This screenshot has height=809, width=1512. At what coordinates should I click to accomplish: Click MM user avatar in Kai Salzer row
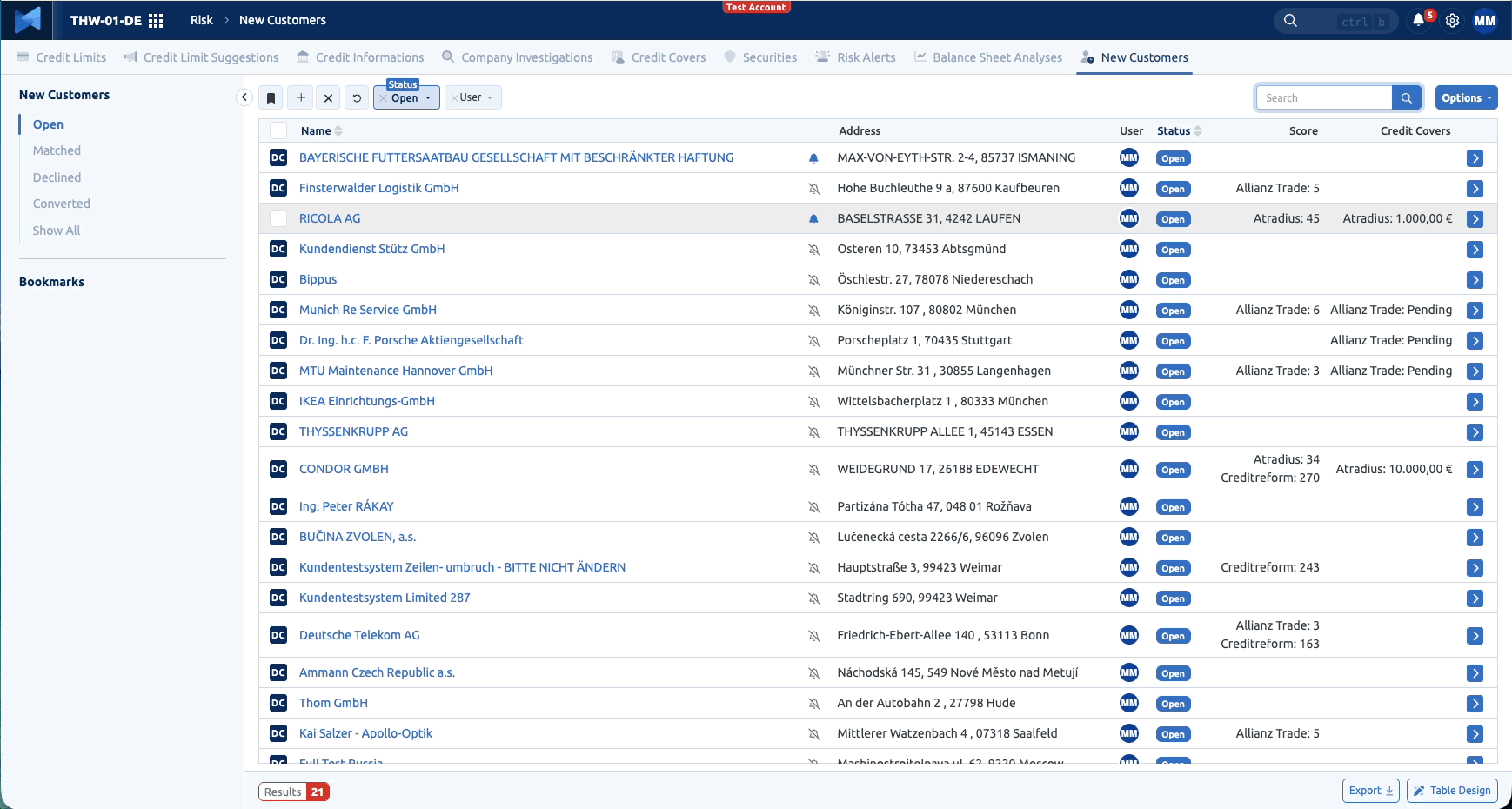tap(1129, 733)
